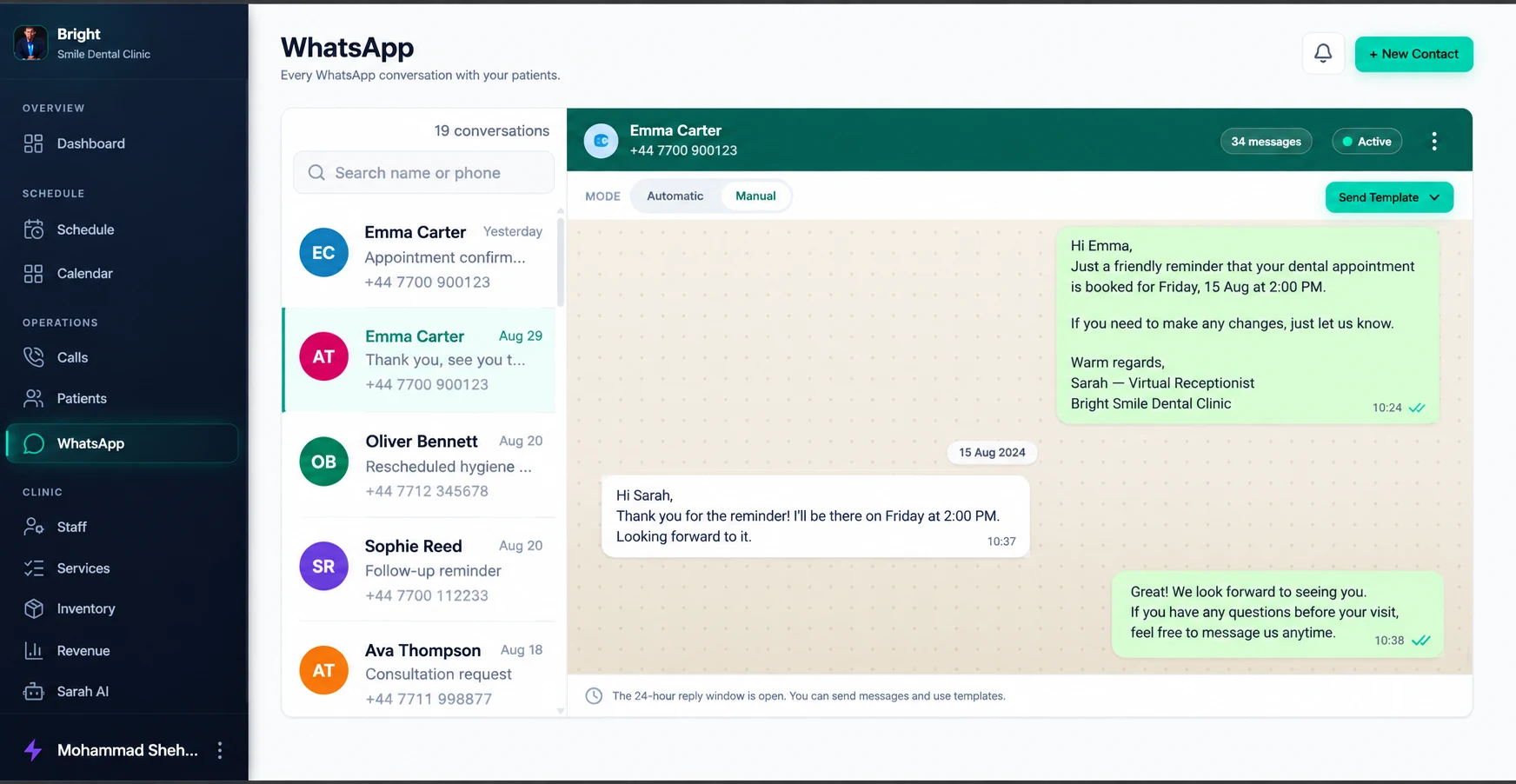Click the Dashboard grid icon in sidebar

[x=33, y=143]
